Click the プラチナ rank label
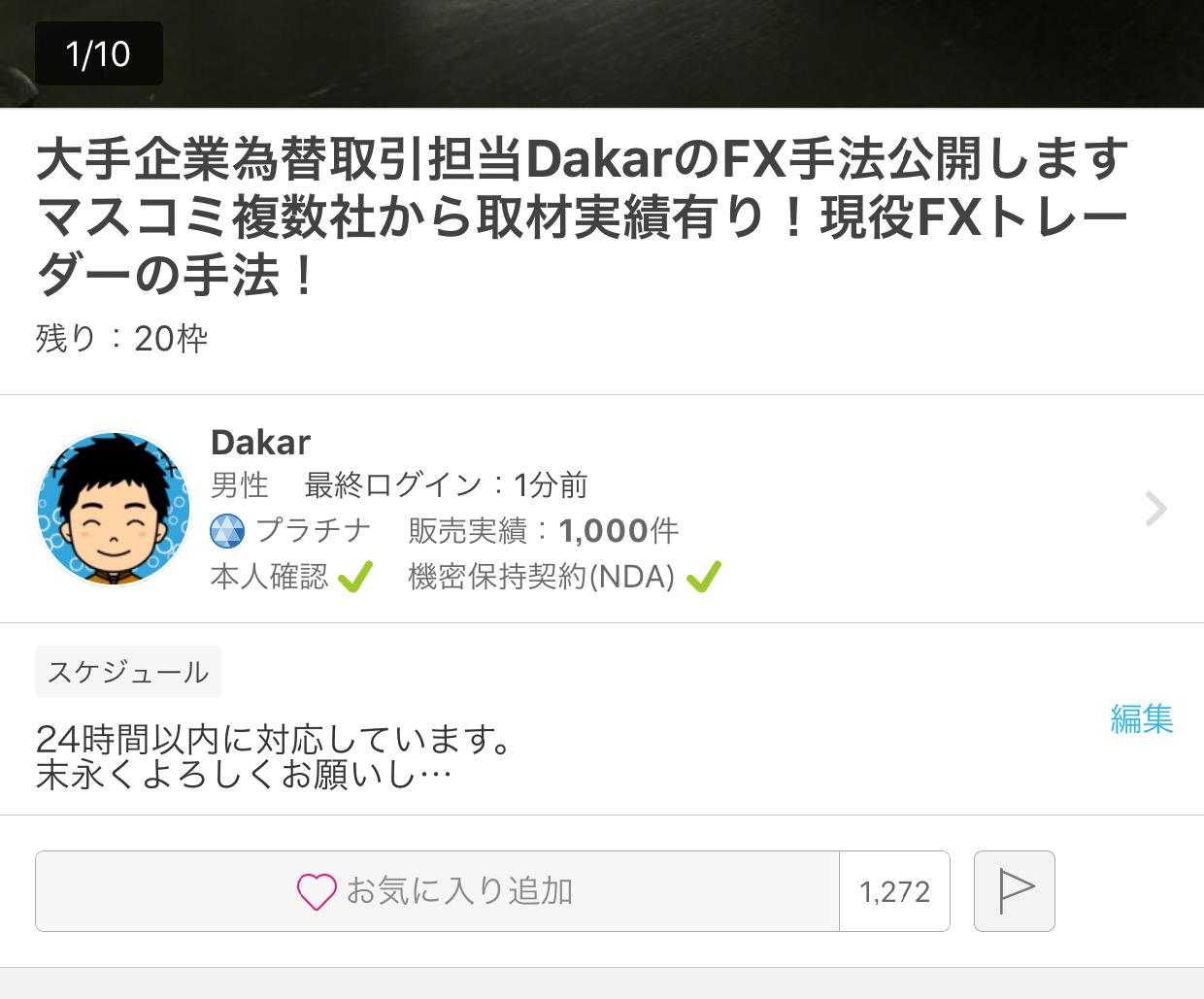The image size is (1204, 999). pos(314,531)
